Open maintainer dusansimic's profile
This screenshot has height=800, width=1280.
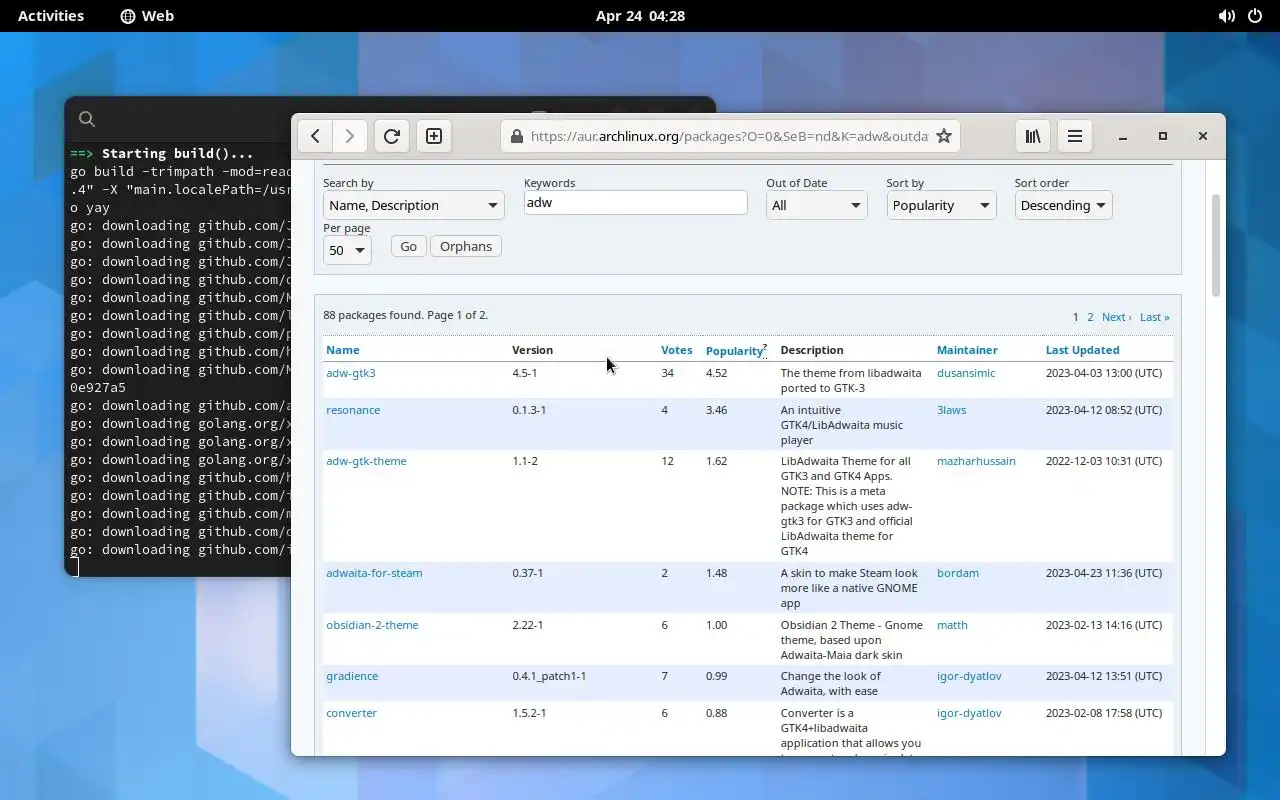[x=966, y=373]
